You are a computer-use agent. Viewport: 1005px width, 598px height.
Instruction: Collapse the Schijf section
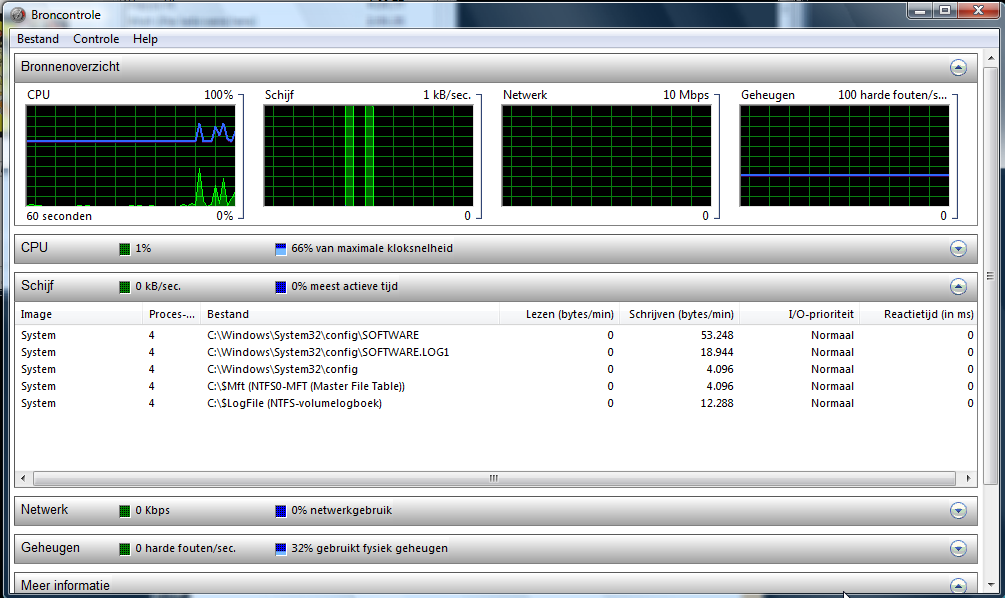pos(958,287)
